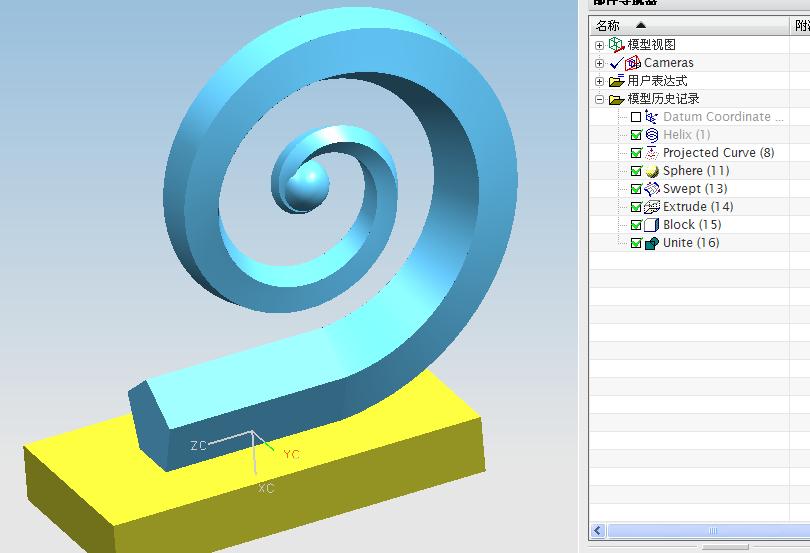Suppress Extrude (14) via its checkbox
Screen dimensions: 810x553
coord(636,207)
